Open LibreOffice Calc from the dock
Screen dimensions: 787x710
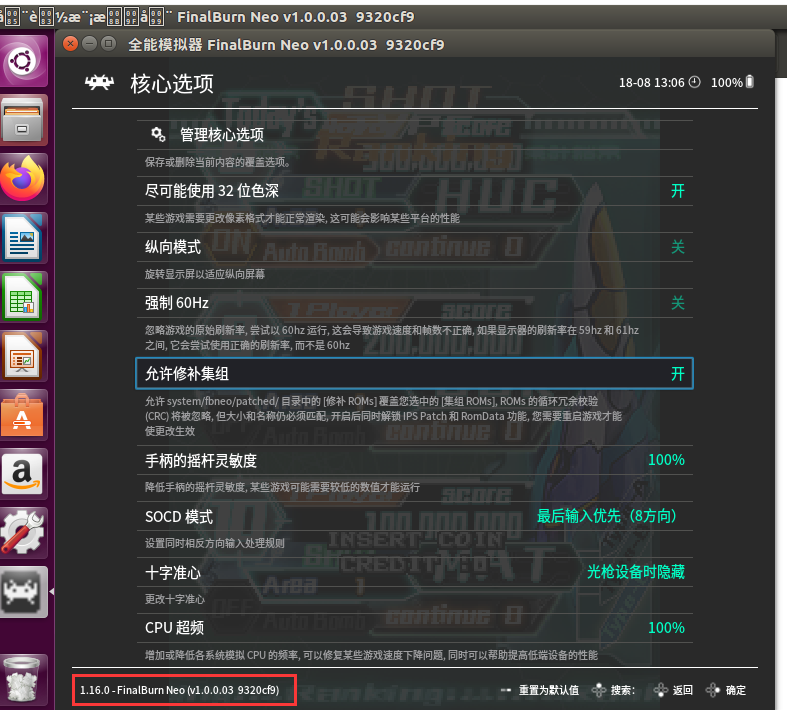[22, 297]
